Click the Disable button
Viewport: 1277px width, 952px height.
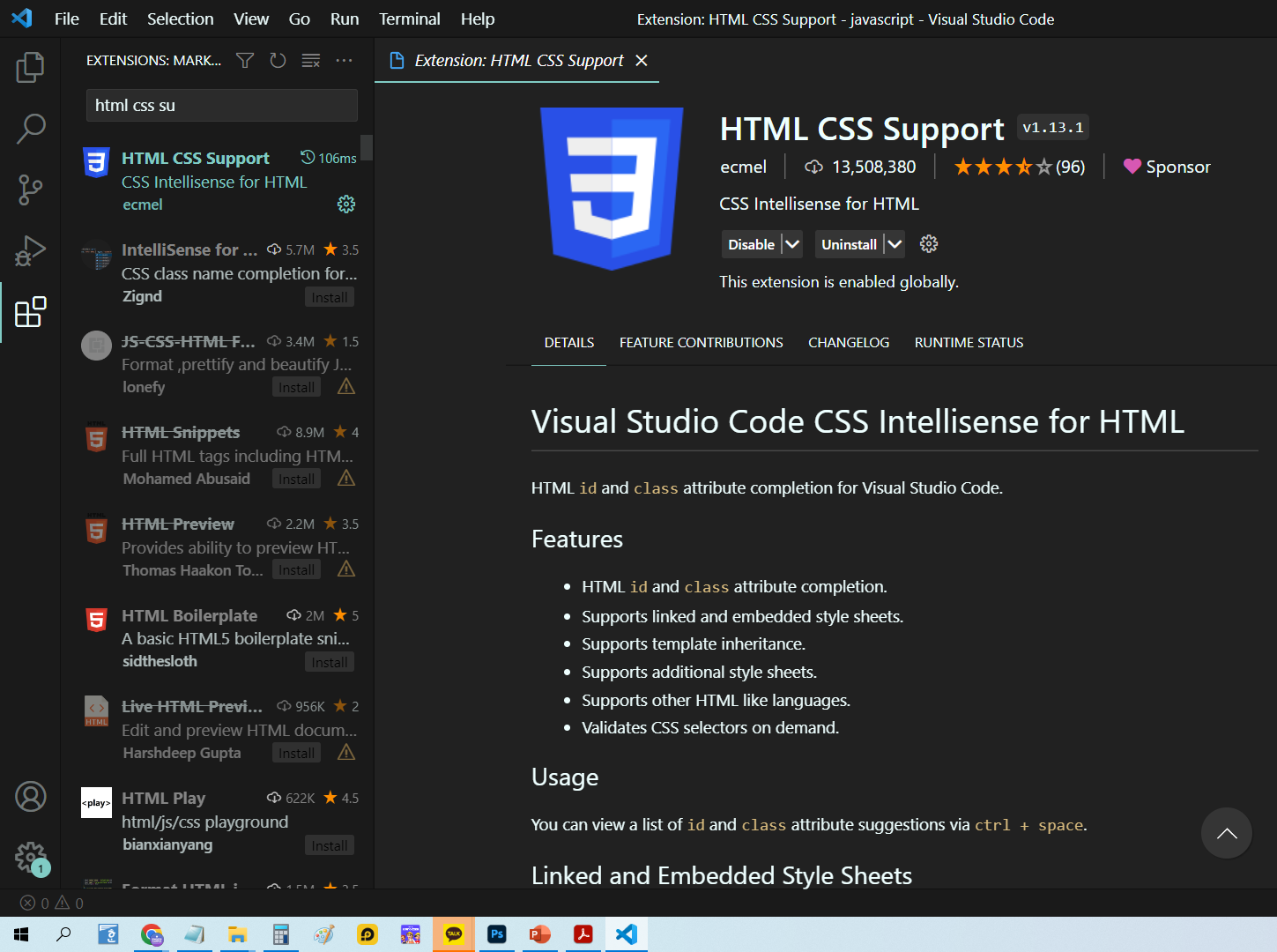click(x=751, y=244)
